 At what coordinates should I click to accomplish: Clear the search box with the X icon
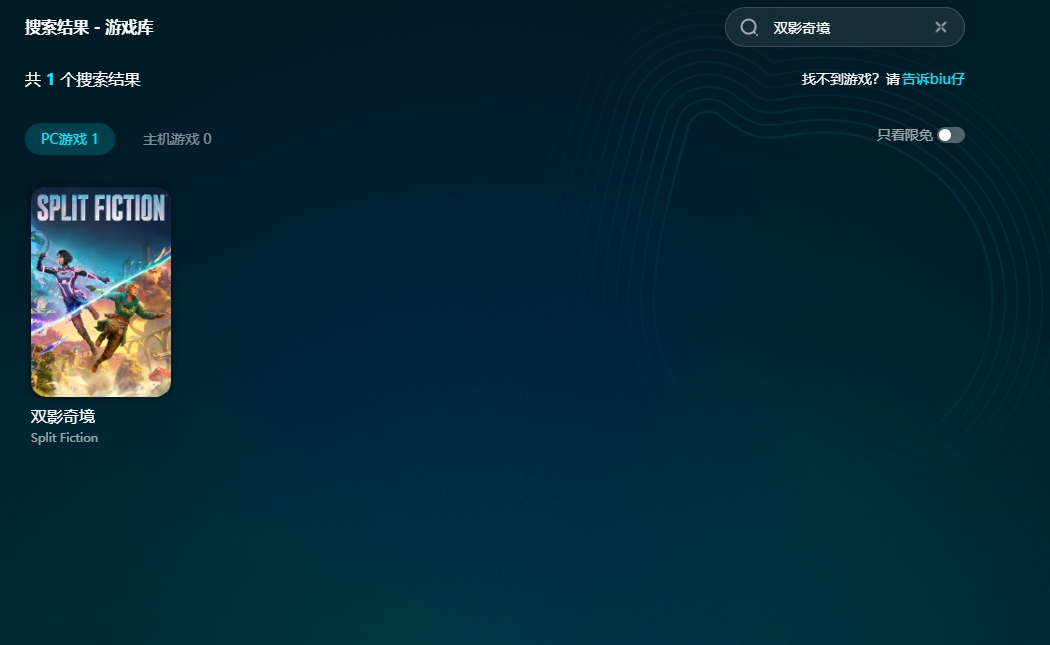click(940, 27)
